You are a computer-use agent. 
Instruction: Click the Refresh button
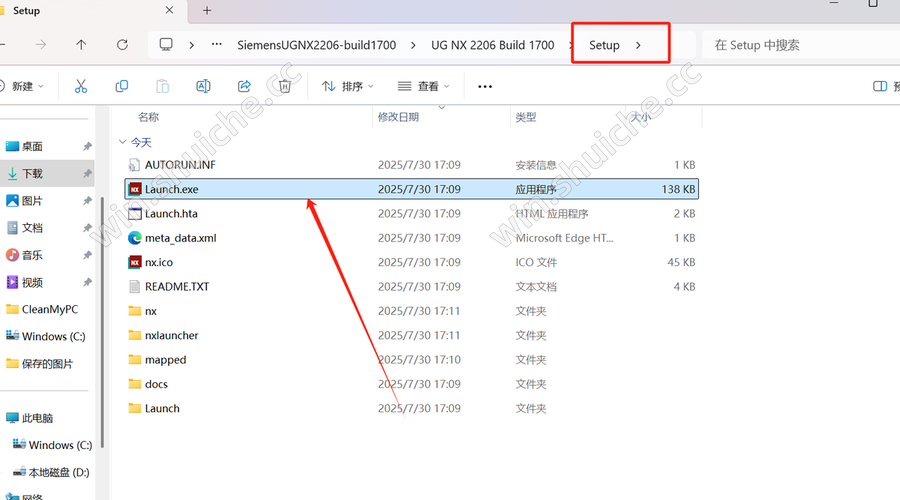tap(122, 45)
